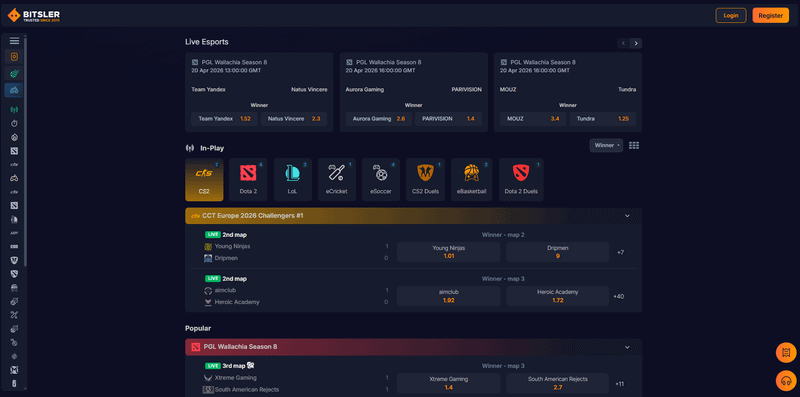The height and width of the screenshot is (397, 800).
Task: Collapse the CCT Europe 2026 Challengers #1 section
Action: [628, 216]
